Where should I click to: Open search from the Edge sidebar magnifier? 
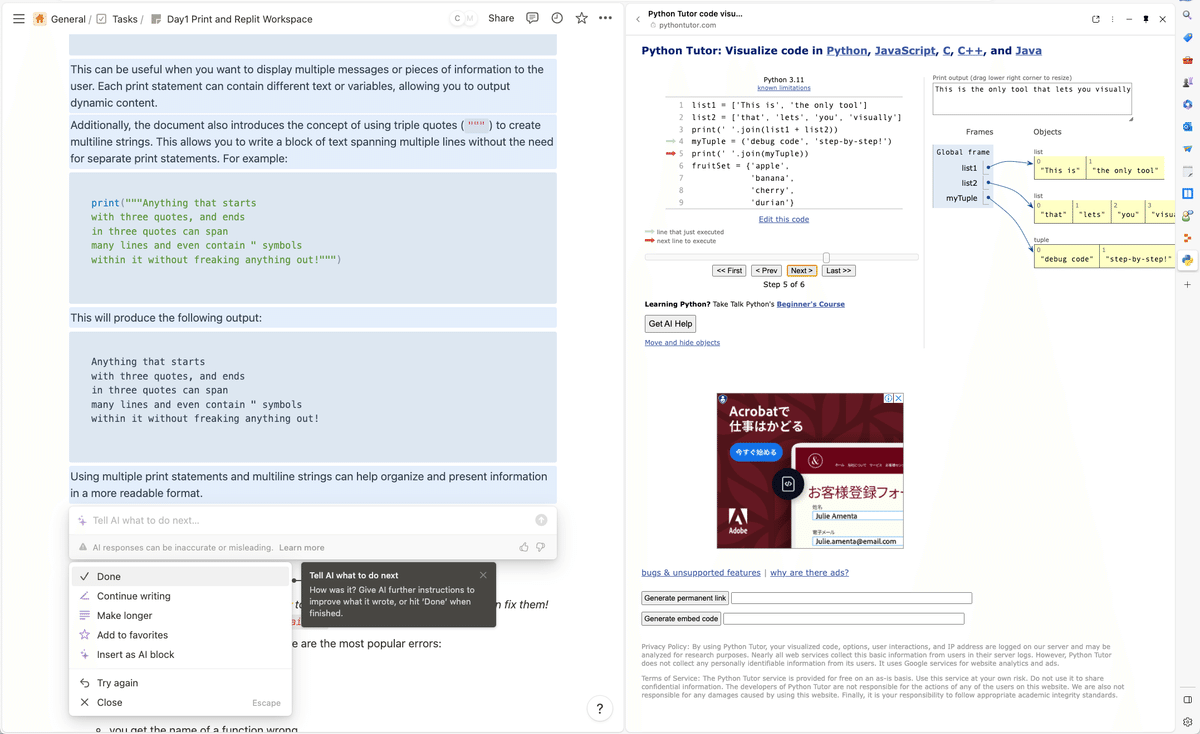pyautogui.click(x=1187, y=15)
